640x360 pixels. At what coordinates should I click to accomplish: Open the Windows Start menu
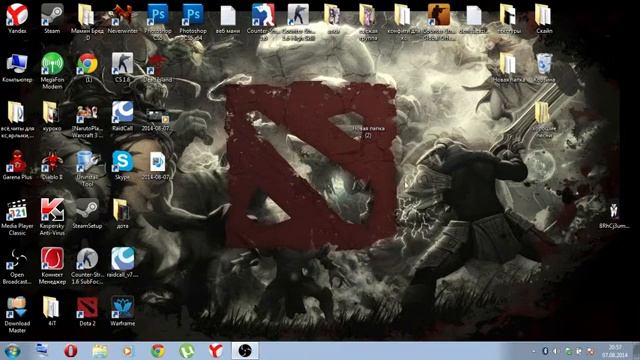[x=12, y=351]
